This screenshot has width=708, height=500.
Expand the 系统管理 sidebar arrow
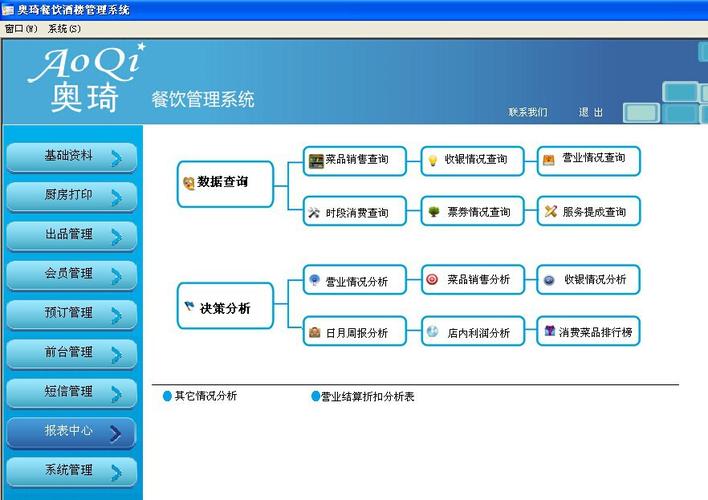pyautogui.click(x=116, y=472)
